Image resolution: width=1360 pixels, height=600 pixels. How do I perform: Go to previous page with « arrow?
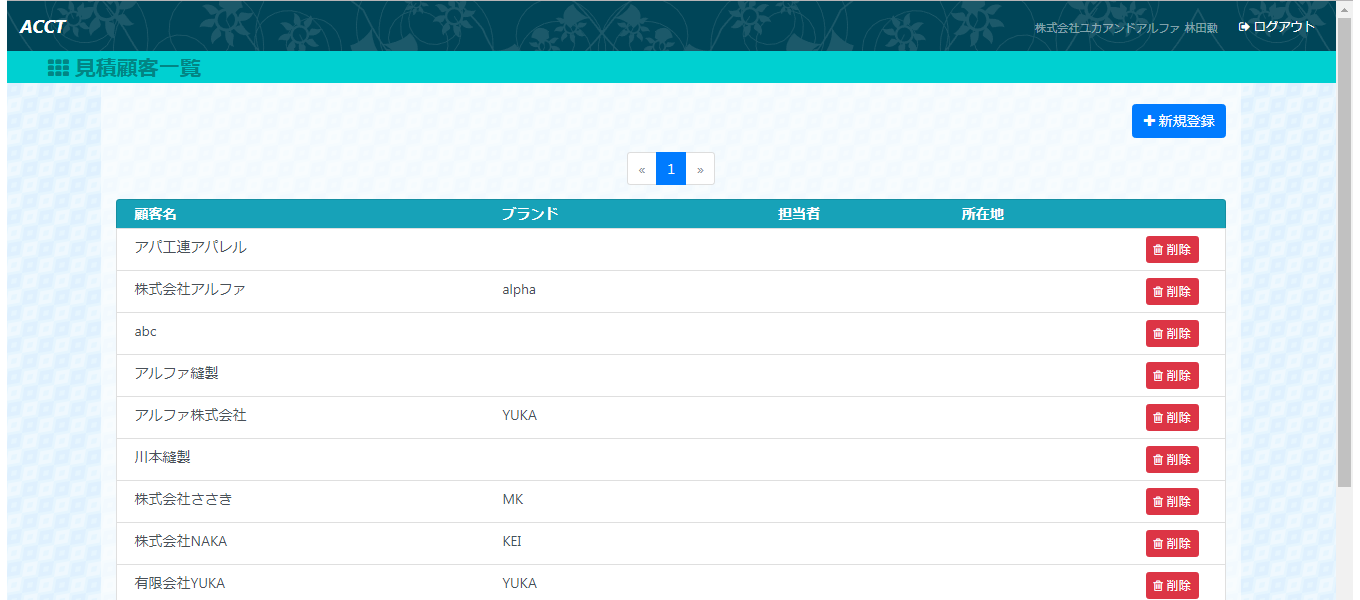tap(642, 169)
